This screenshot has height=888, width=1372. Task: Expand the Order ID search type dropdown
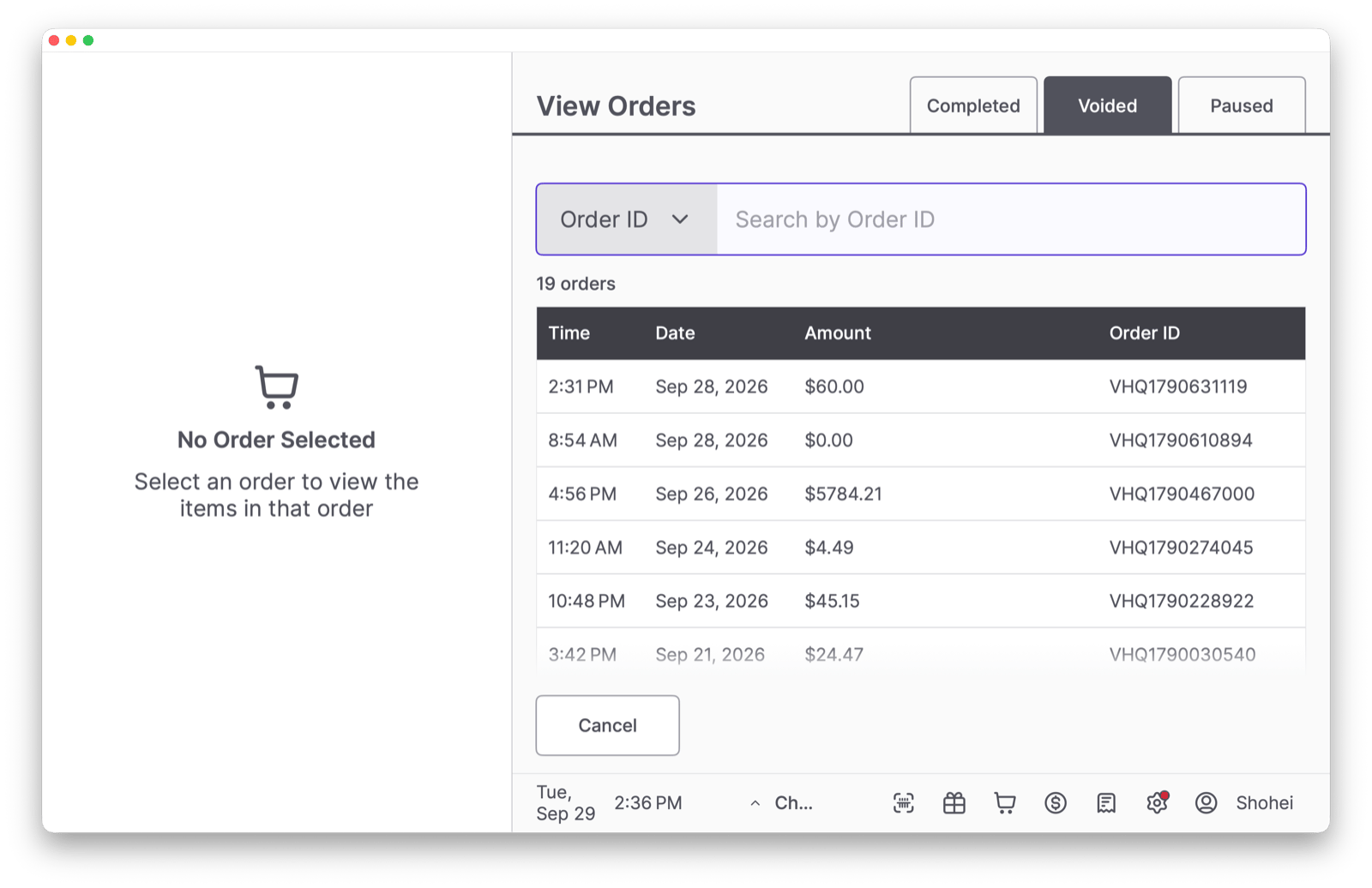point(627,219)
